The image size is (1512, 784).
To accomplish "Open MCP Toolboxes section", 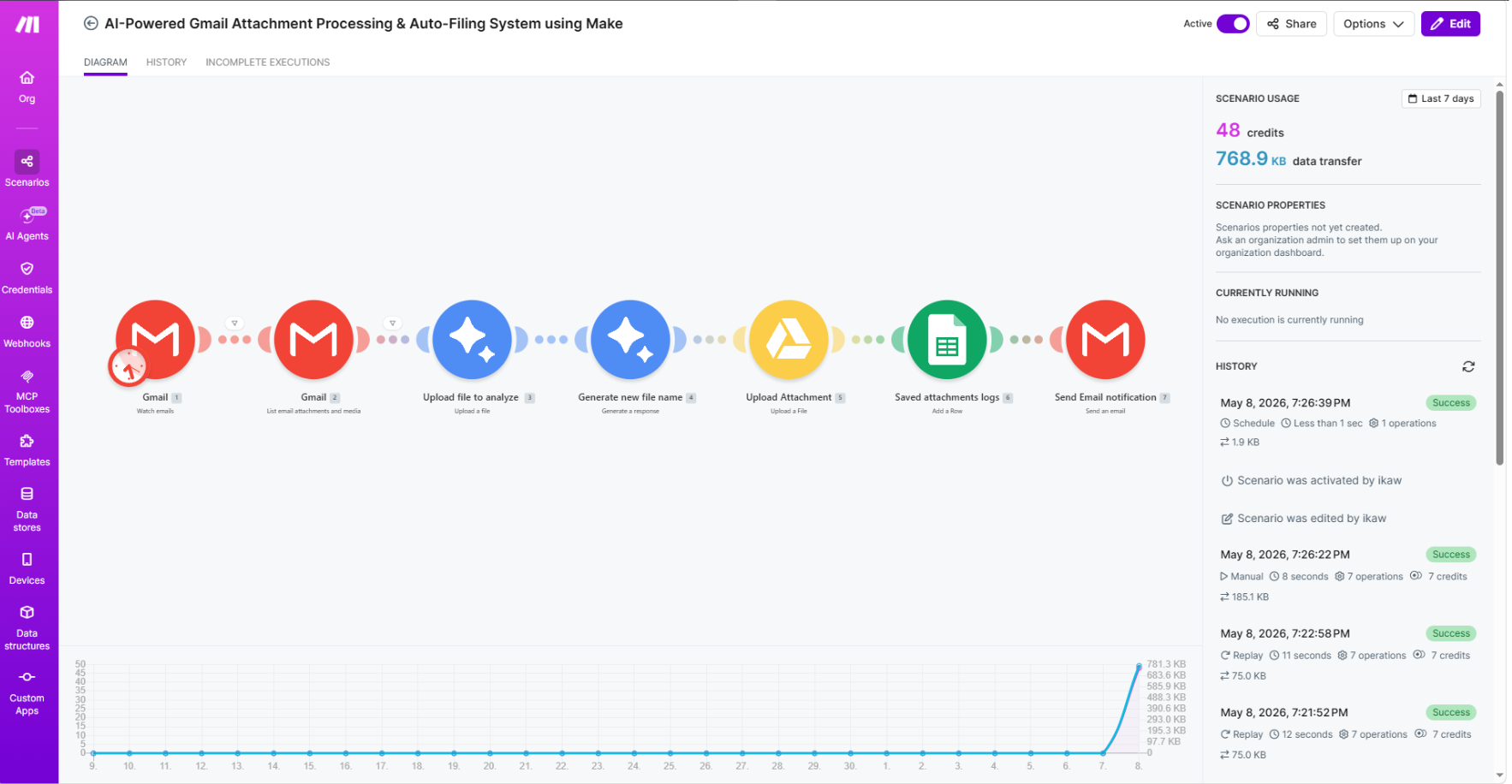I will pyautogui.click(x=27, y=391).
